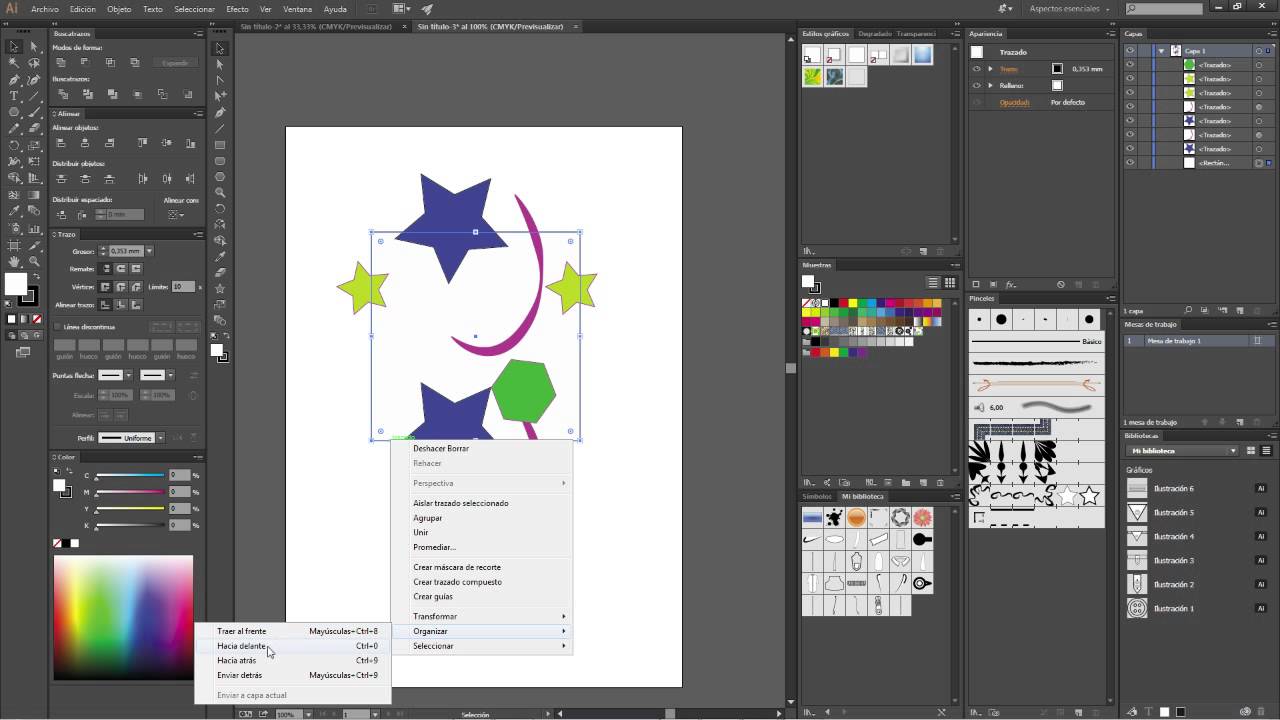Hide the green hexagon Trazado sublayer
Screen dimensions: 1280x720
(1130, 65)
